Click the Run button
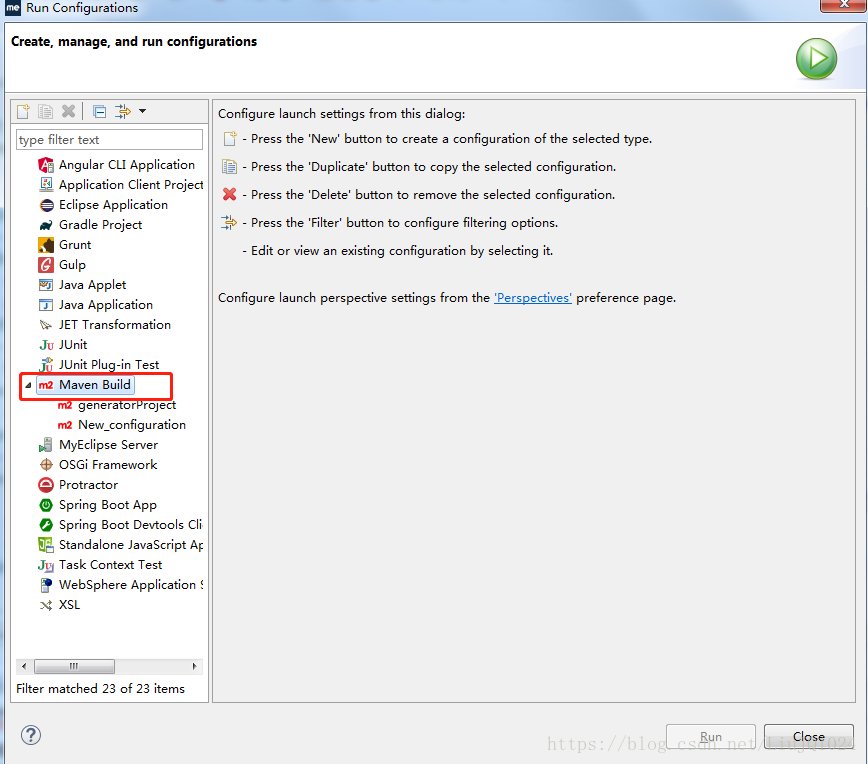 711,737
